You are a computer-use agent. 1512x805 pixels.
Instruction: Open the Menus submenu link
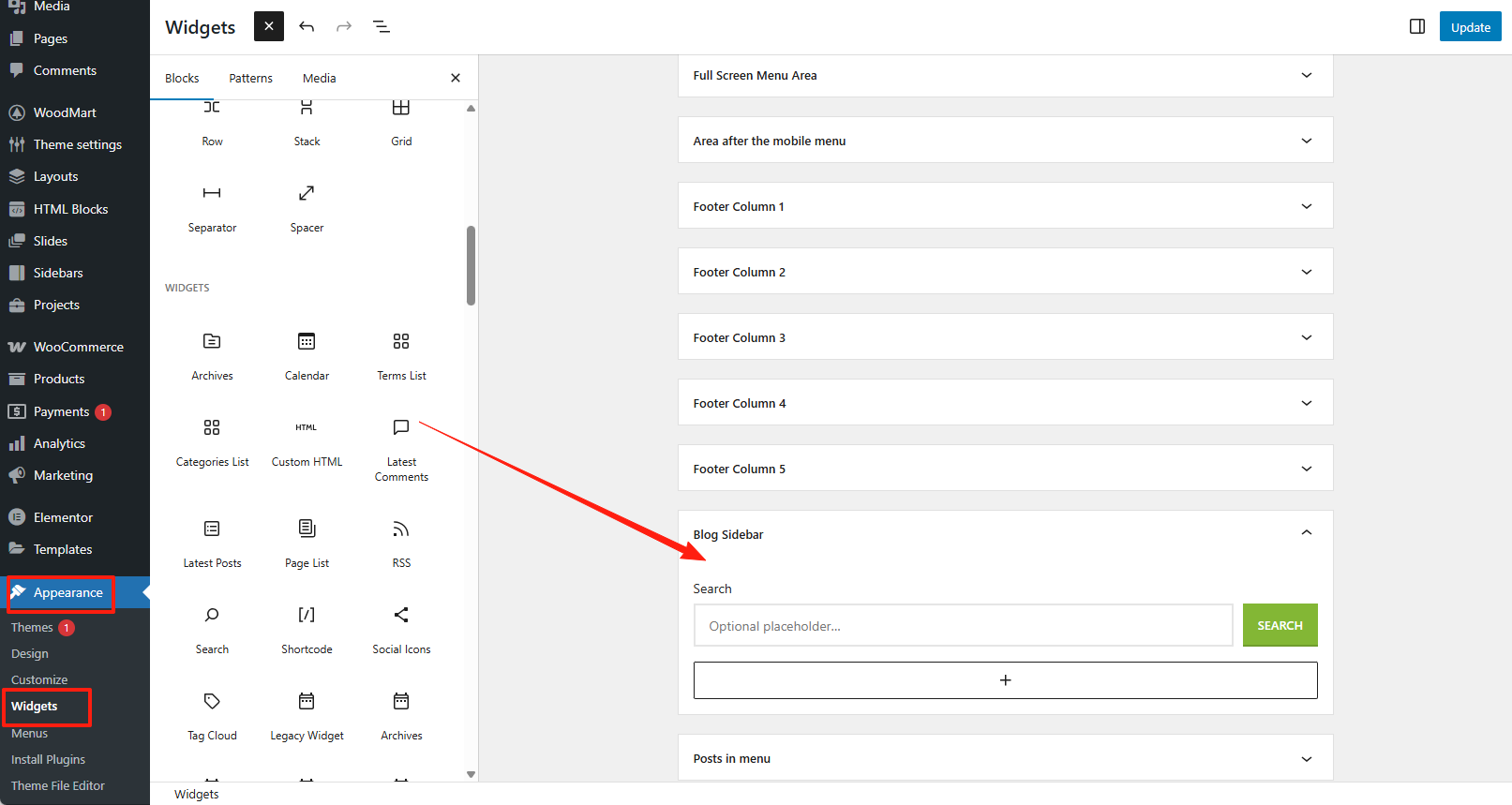pos(29,733)
